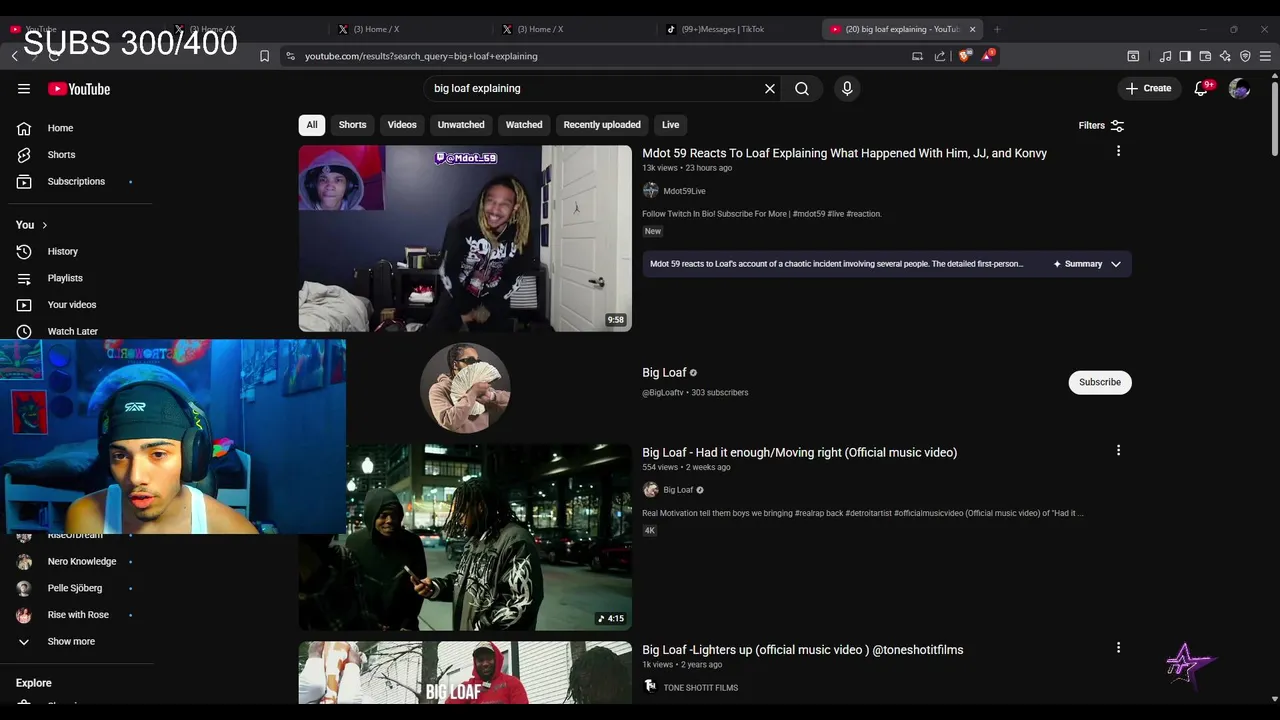Screen dimensions: 1280x720
Task: Open Mdot 59 Reacts To Loaf video title
Action: click(844, 153)
